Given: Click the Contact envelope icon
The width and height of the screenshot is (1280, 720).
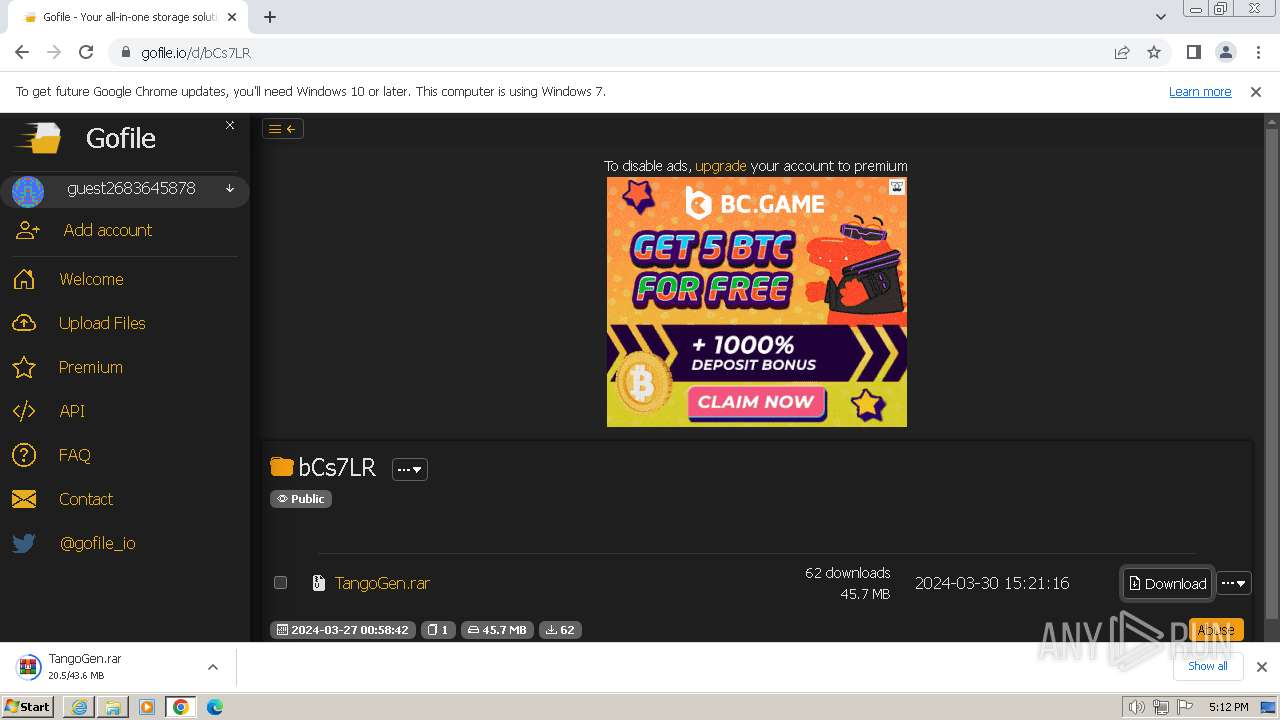Looking at the screenshot, I should (24, 499).
